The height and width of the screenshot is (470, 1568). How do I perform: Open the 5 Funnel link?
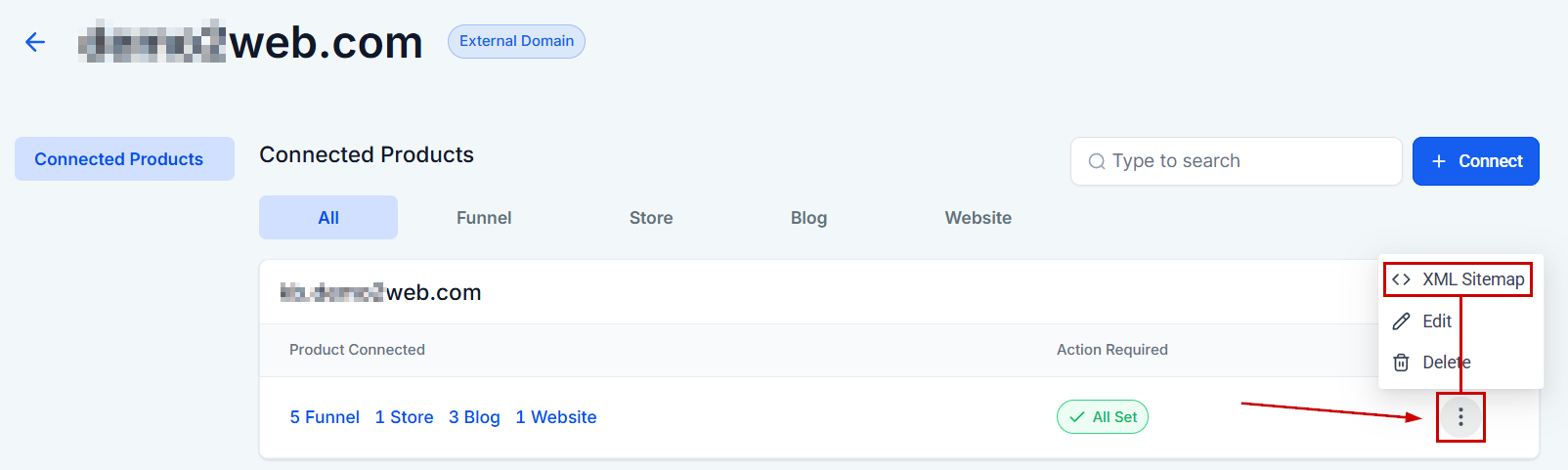tap(325, 417)
